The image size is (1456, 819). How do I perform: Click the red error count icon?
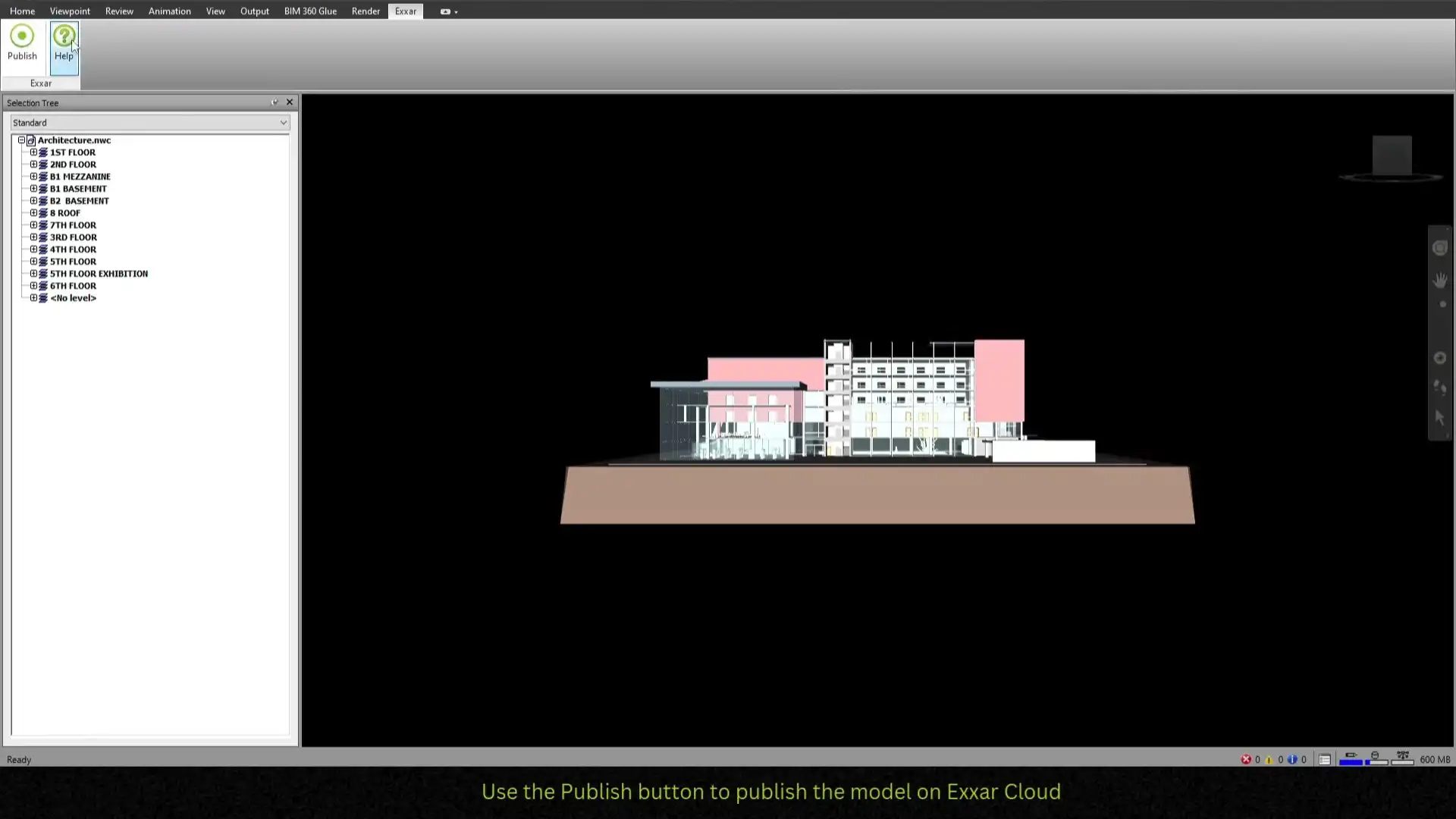1246,759
